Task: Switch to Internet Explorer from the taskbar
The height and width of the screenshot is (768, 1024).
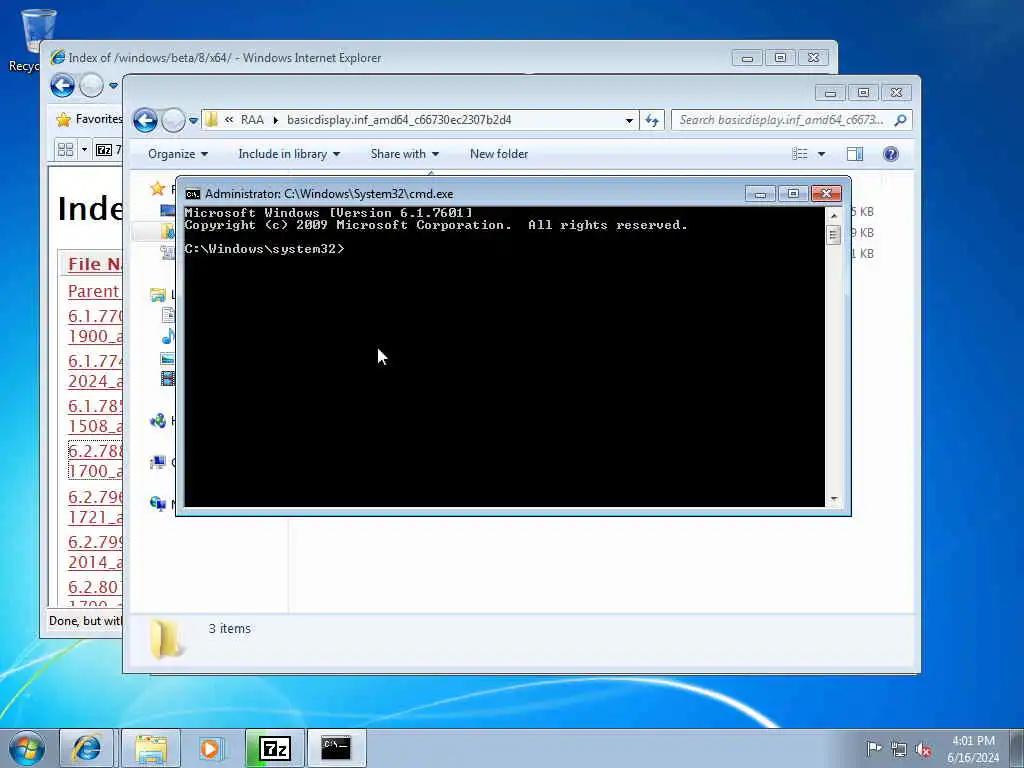Action: [87, 748]
